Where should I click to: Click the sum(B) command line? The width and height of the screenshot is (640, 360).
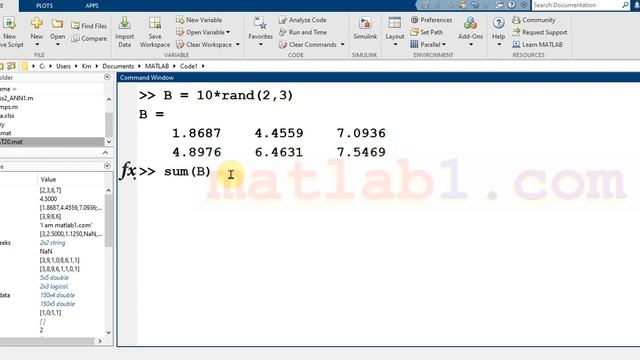[187, 171]
